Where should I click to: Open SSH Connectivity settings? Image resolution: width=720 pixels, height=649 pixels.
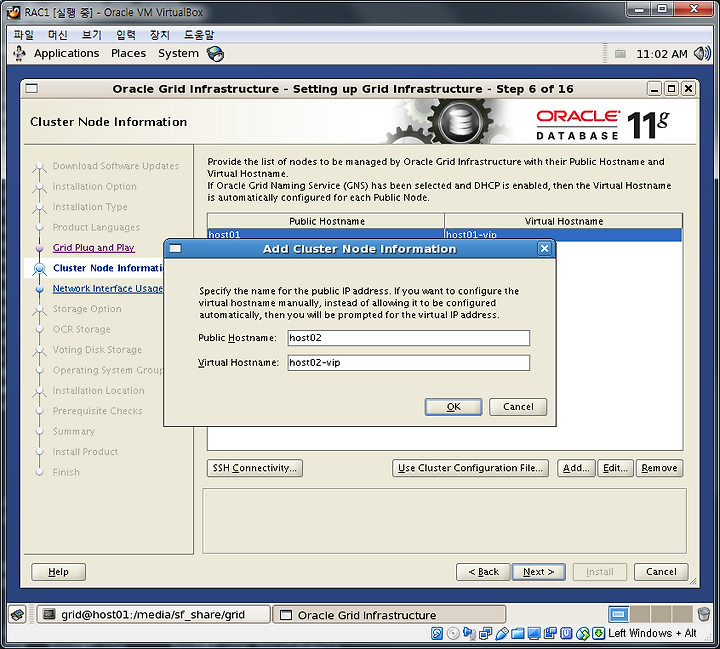click(x=255, y=468)
